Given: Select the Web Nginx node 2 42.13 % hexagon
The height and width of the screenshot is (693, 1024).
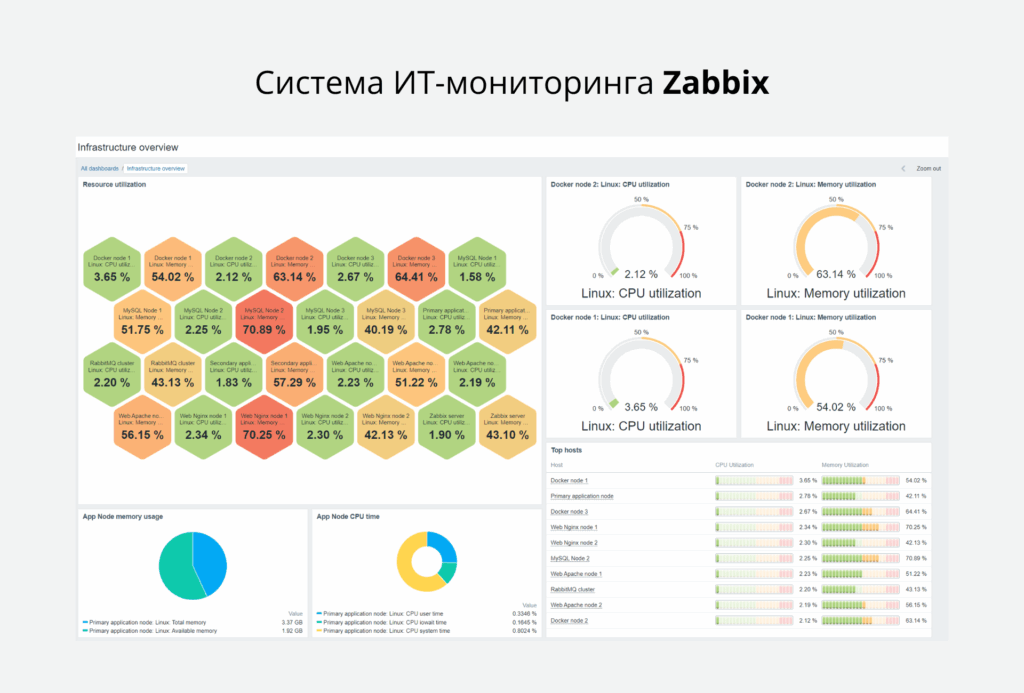Looking at the screenshot, I should [x=385, y=427].
